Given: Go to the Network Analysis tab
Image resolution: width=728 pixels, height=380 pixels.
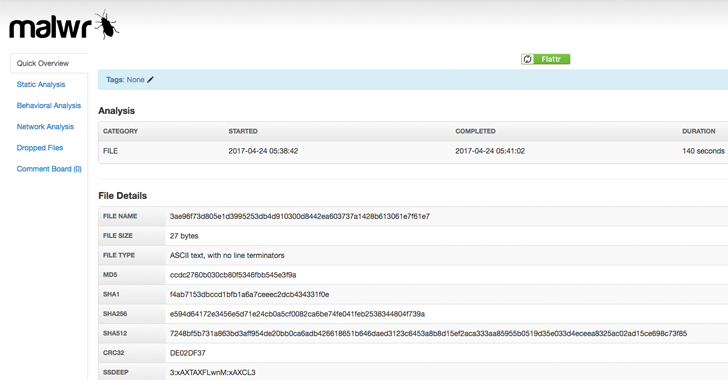Looking at the screenshot, I should coord(45,127).
